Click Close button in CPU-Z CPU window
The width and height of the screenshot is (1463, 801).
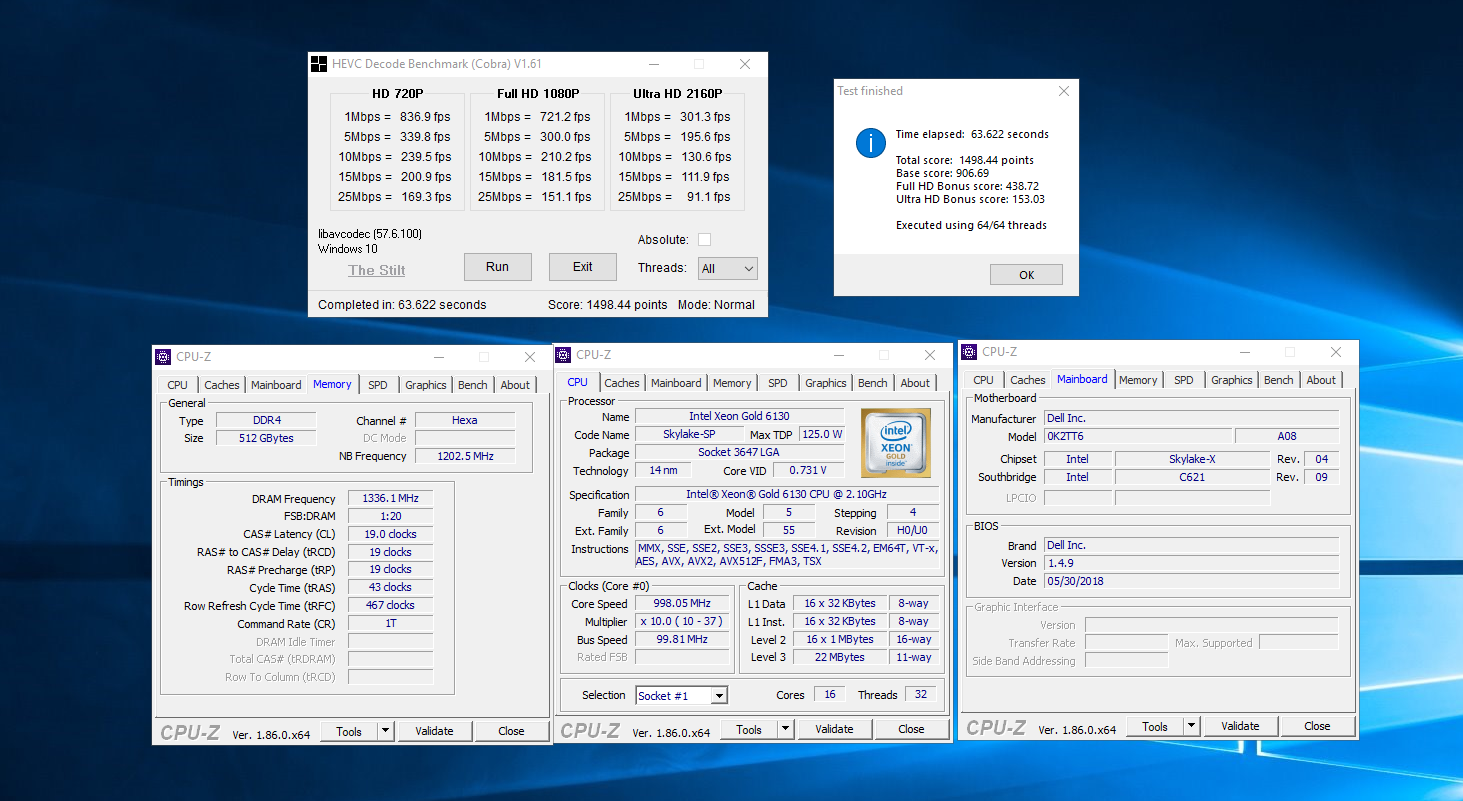click(911, 729)
